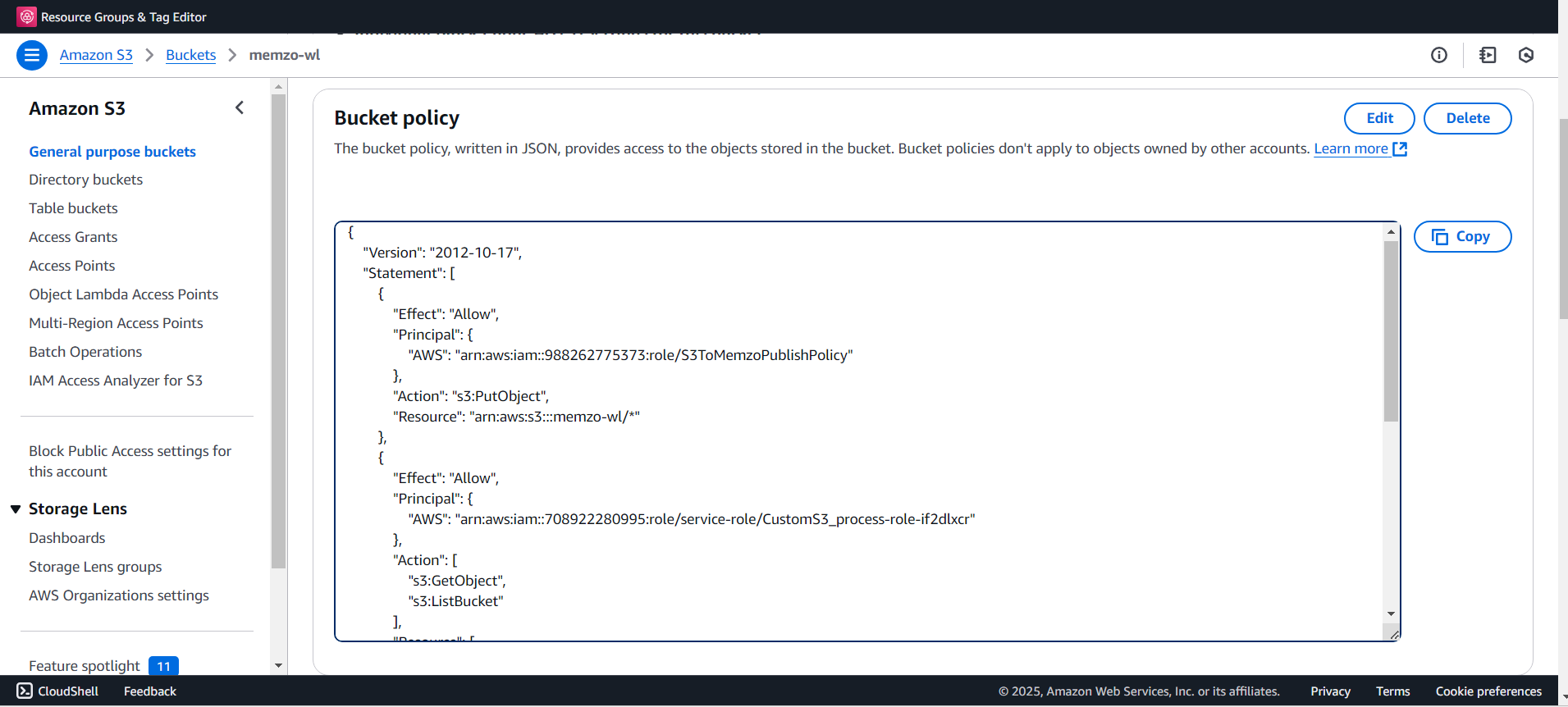Open Multi-Region Access Points
Image resolution: width=1568 pixels, height=707 pixels.
[x=116, y=323]
